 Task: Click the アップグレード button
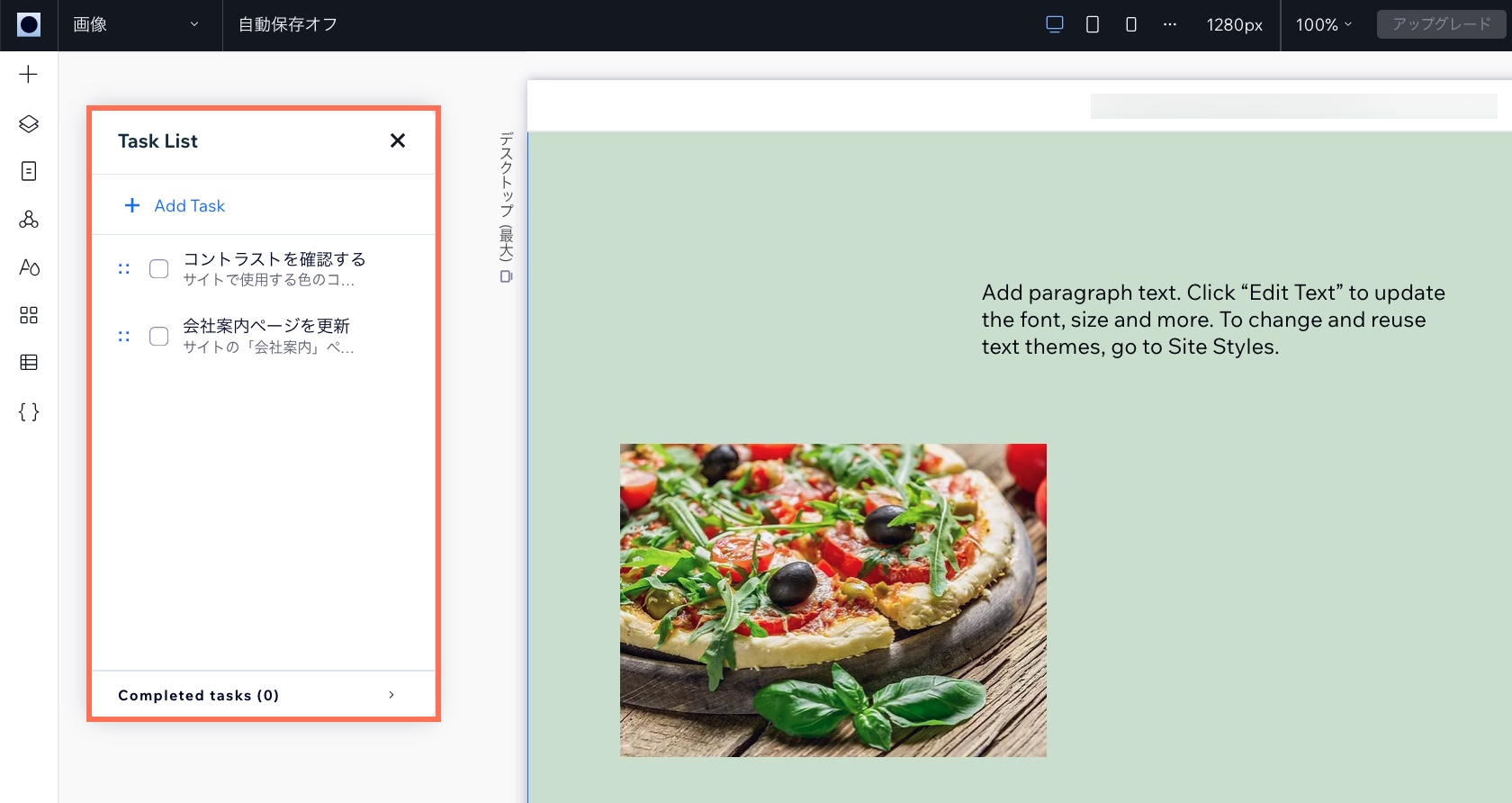(1441, 24)
